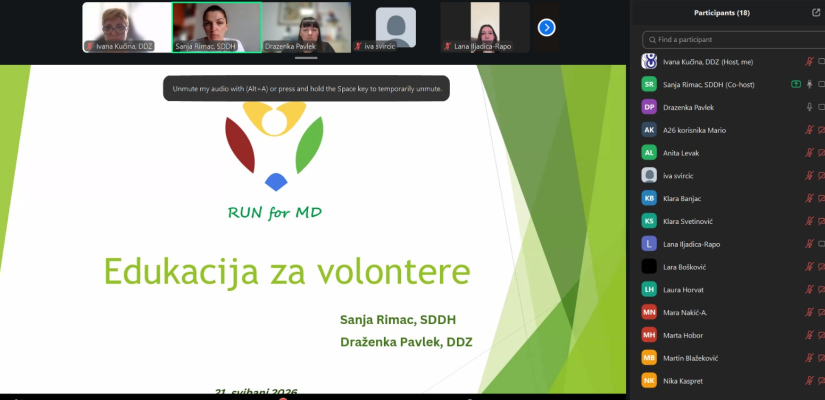Click Nika Kaspret's muted microphone icon

coord(809,381)
